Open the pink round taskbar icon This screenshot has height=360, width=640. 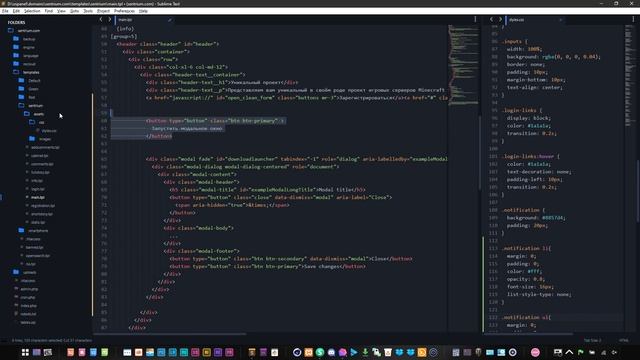pos(535,352)
